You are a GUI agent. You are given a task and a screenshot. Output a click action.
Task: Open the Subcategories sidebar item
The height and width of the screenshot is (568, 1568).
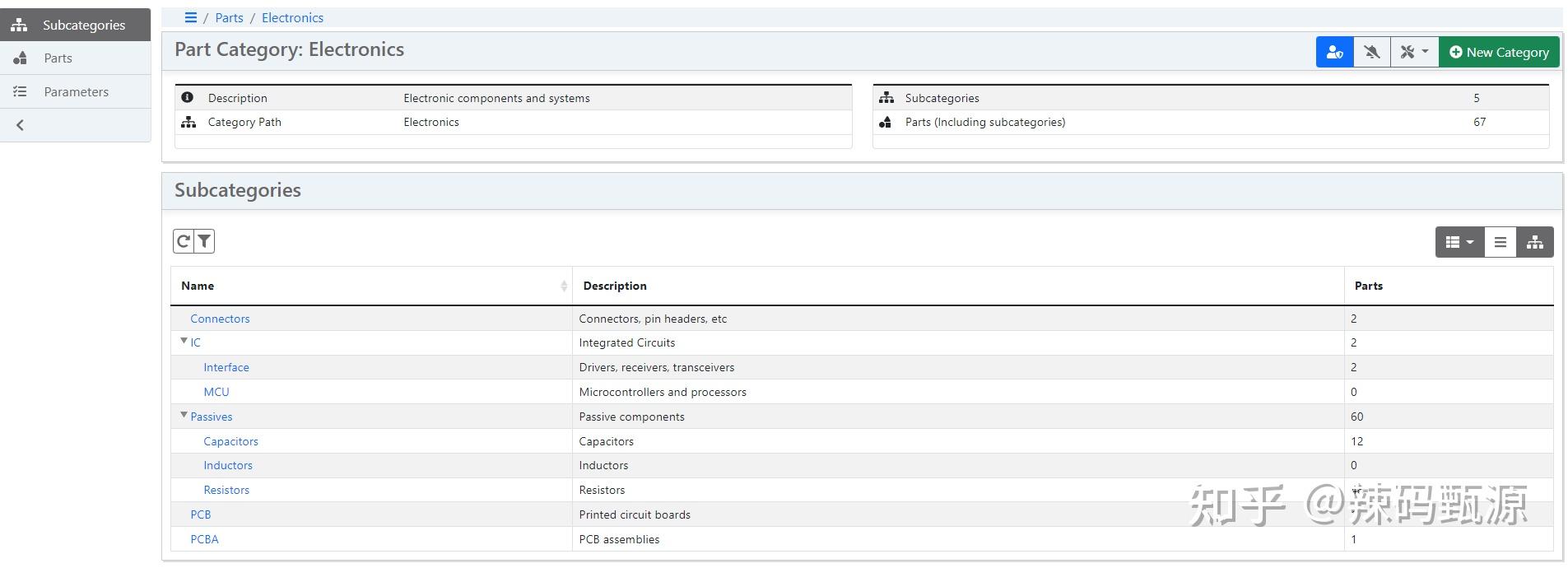[x=83, y=25]
